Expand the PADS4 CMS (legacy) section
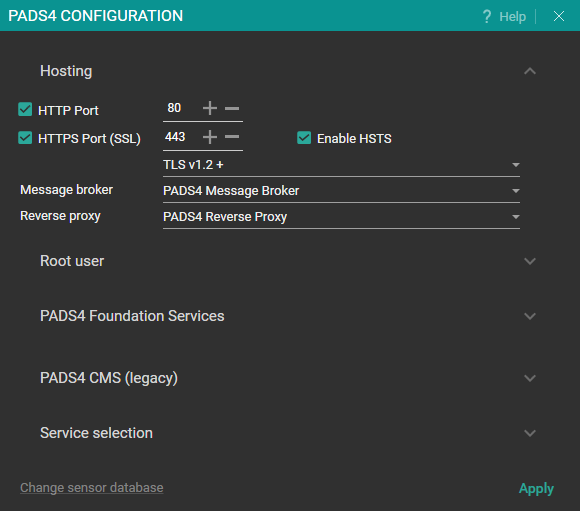 pos(530,378)
